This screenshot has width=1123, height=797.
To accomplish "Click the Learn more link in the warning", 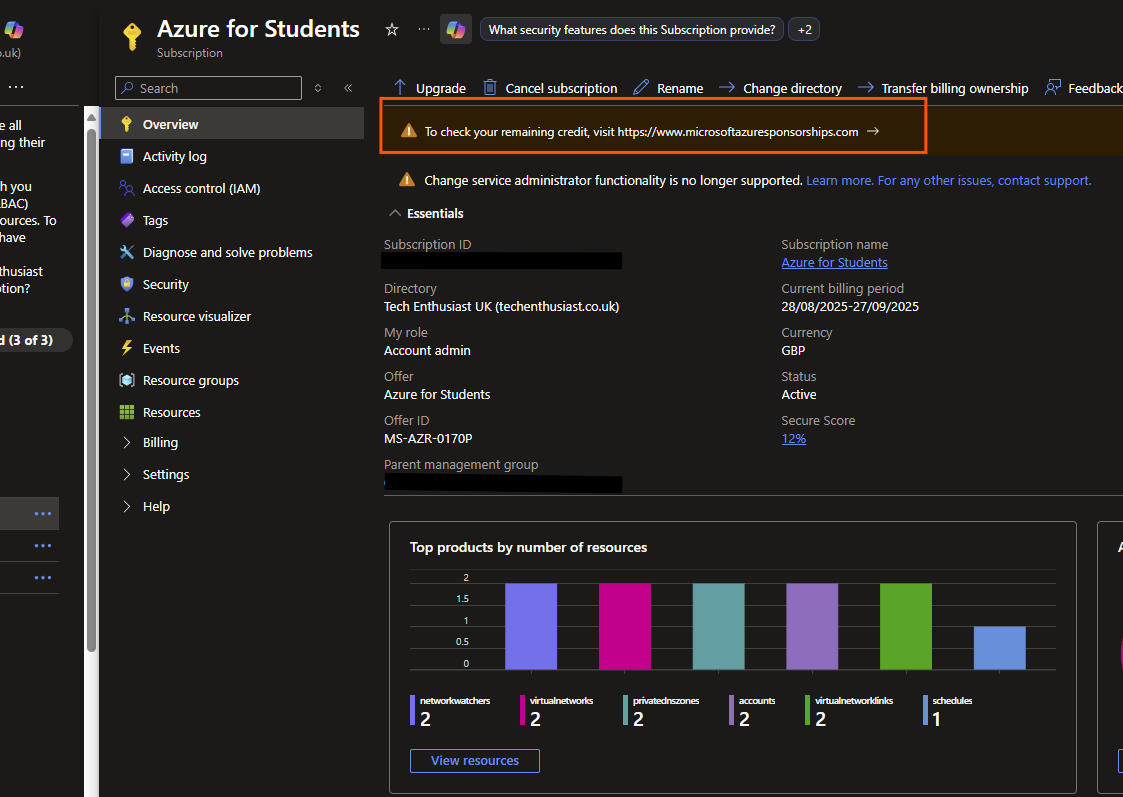I will [839, 180].
